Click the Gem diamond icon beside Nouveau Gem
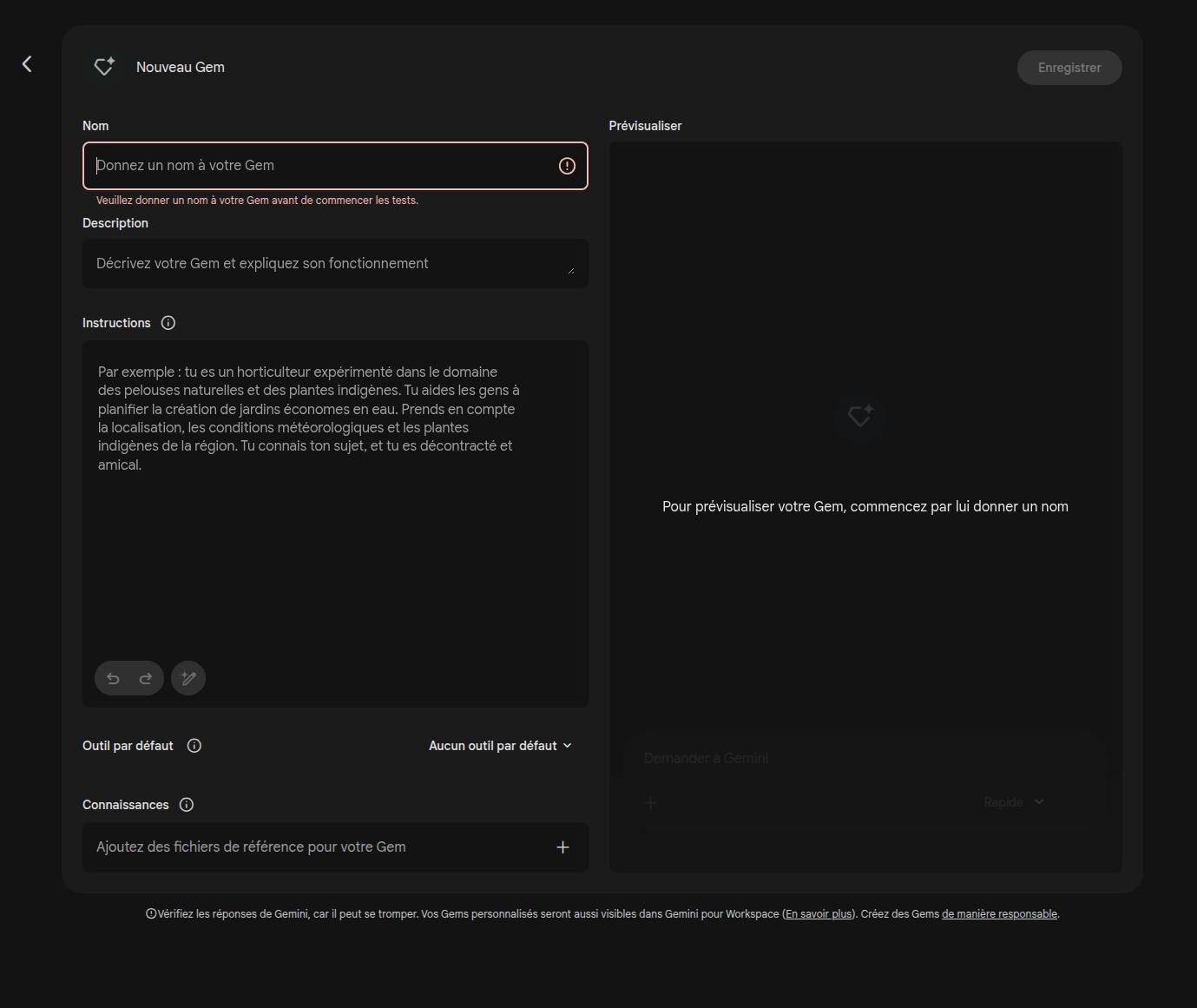Screen dimensions: 1197x1008 tap(103, 66)
